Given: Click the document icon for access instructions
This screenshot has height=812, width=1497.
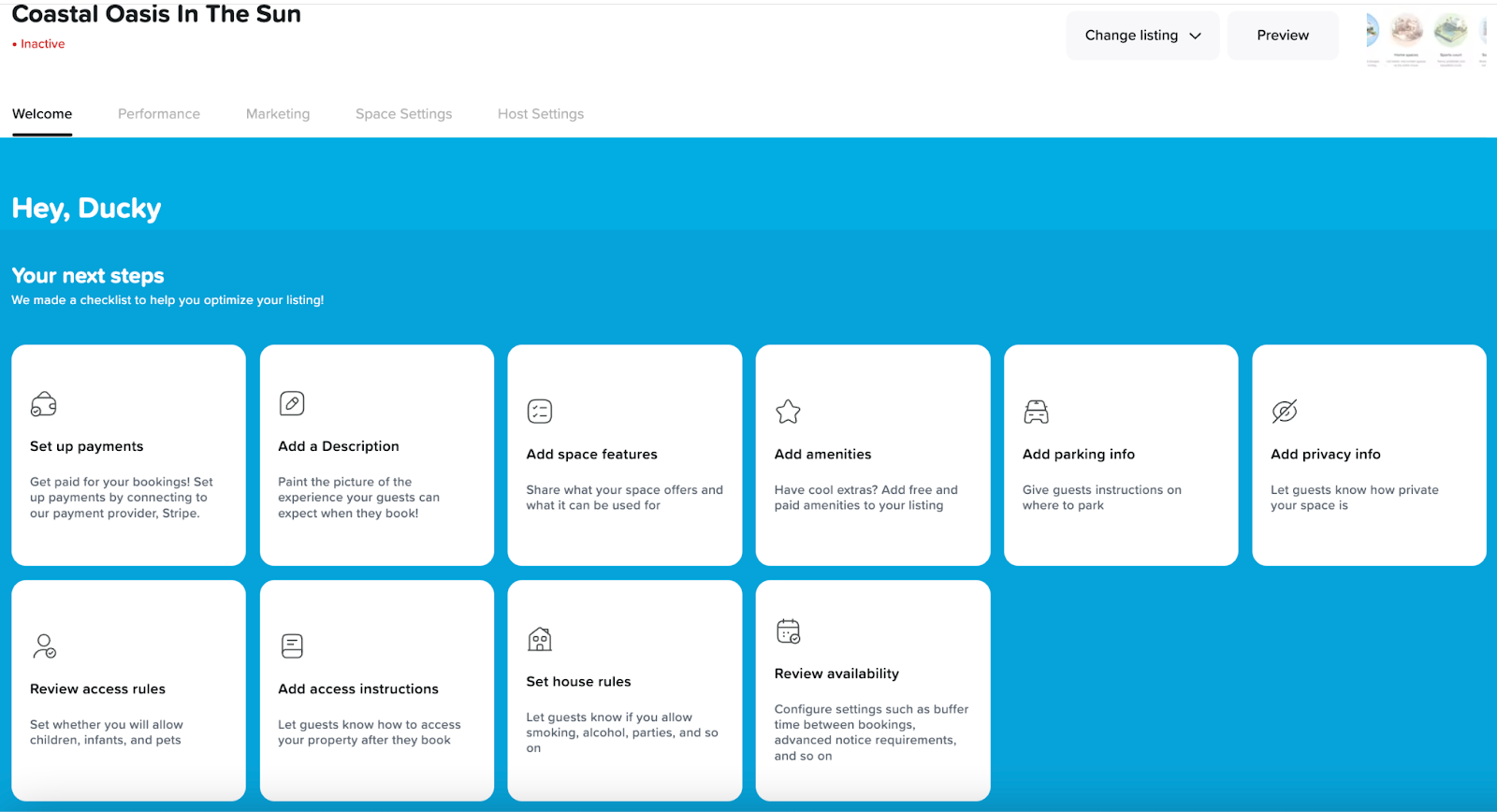Looking at the screenshot, I should (x=292, y=645).
